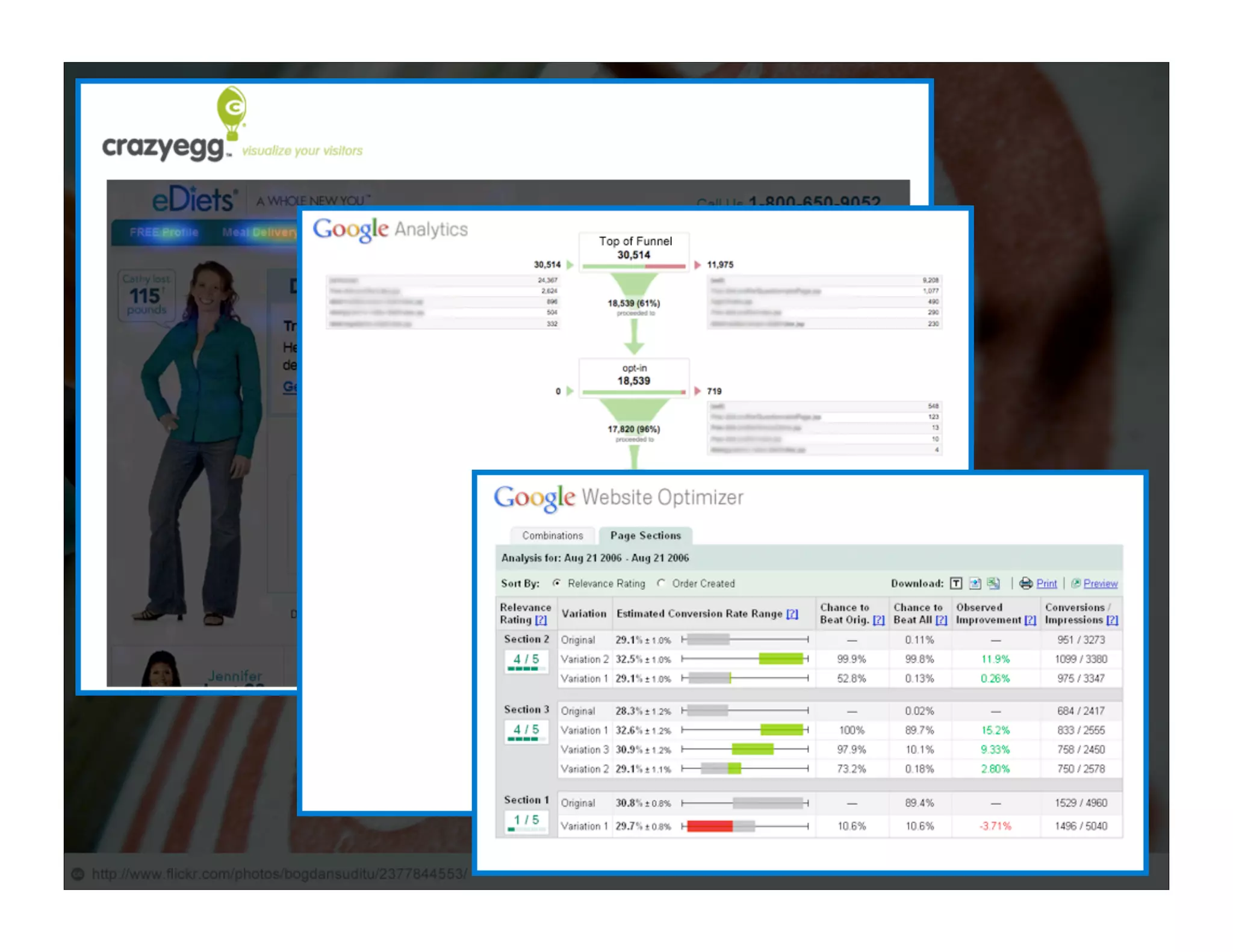Screen dimensions: 1233x952
Task: Click green entry arrow beside Top of Funnel
Action: click(x=570, y=265)
